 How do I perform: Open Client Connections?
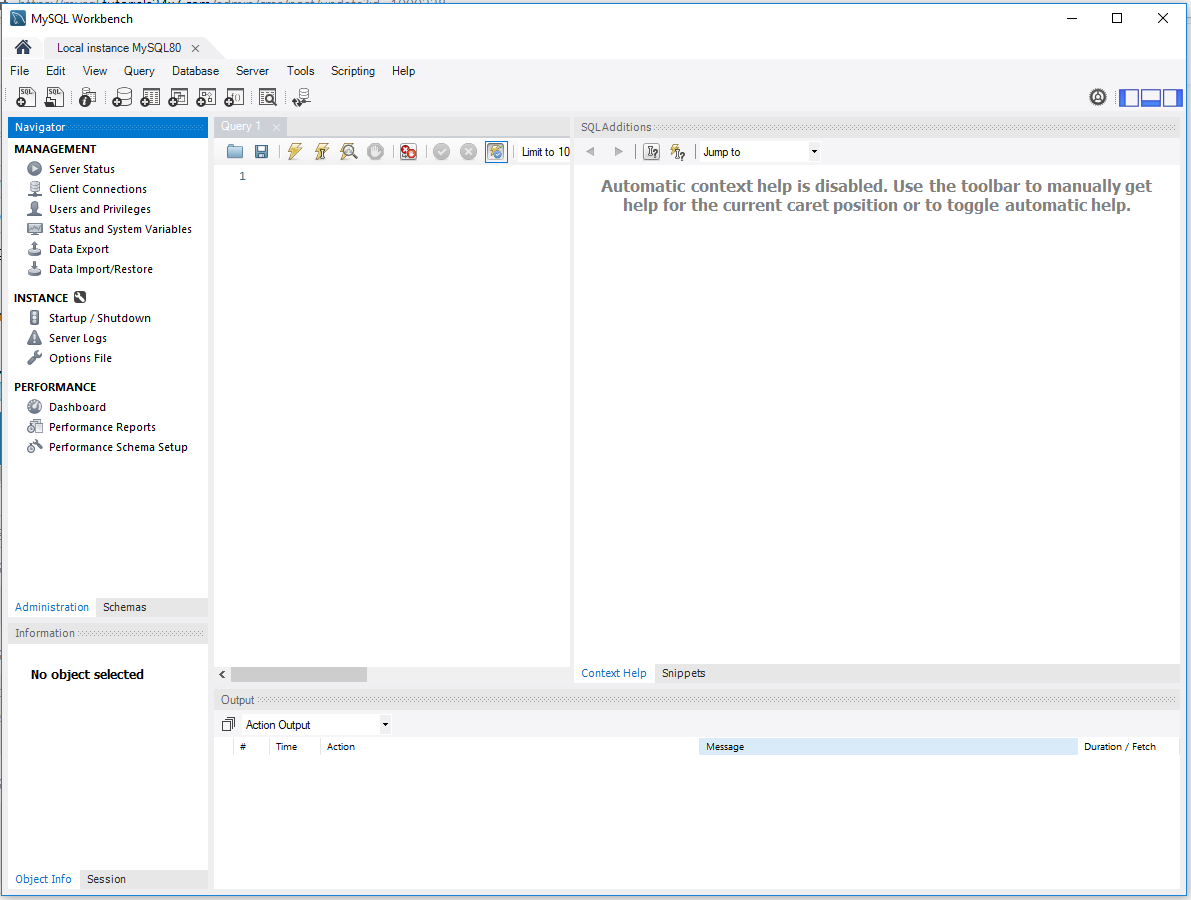coord(98,189)
